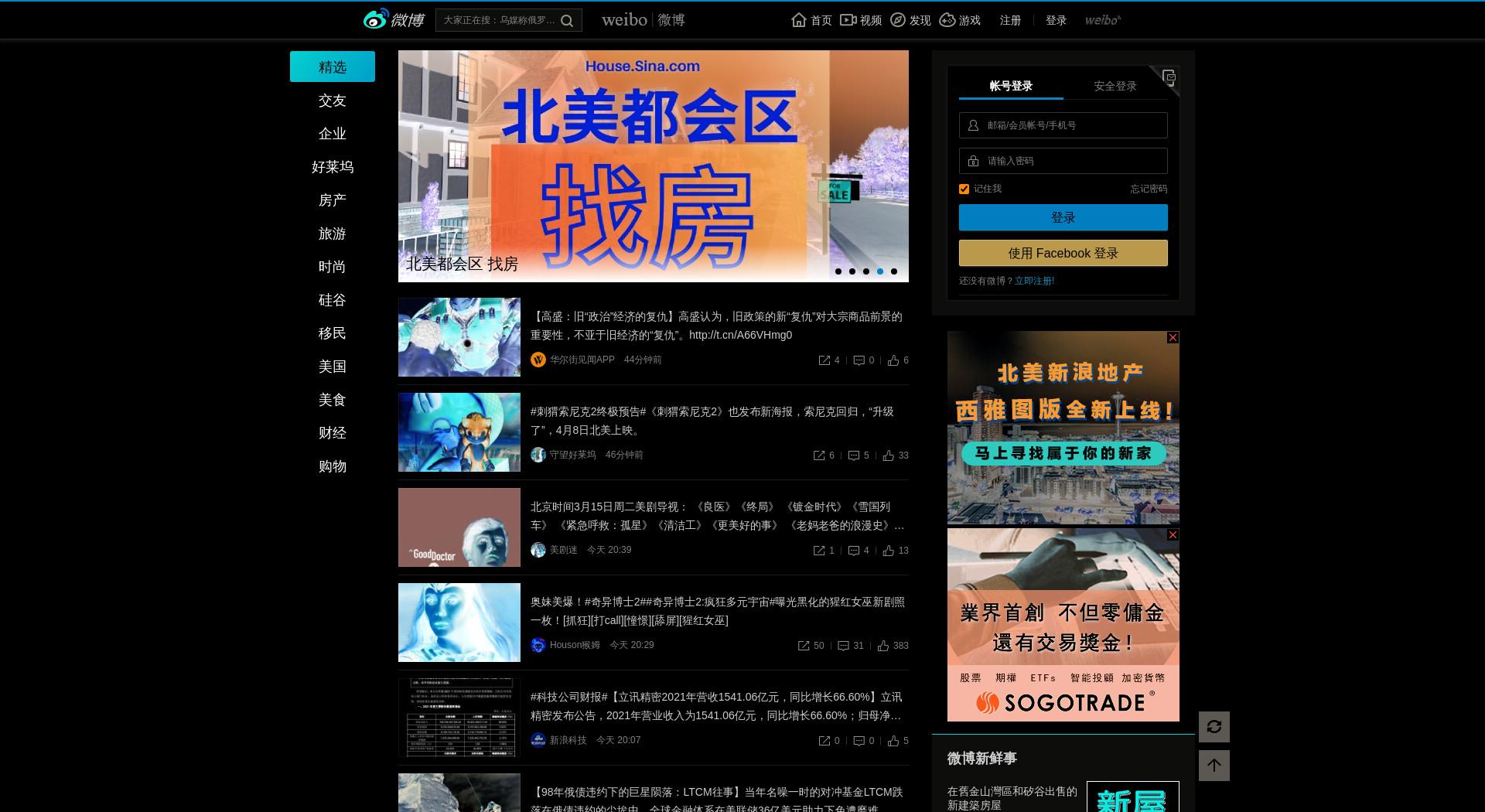This screenshot has height=812, width=1485.
Task: Switch to 安全登录 tab
Action: [1115, 86]
